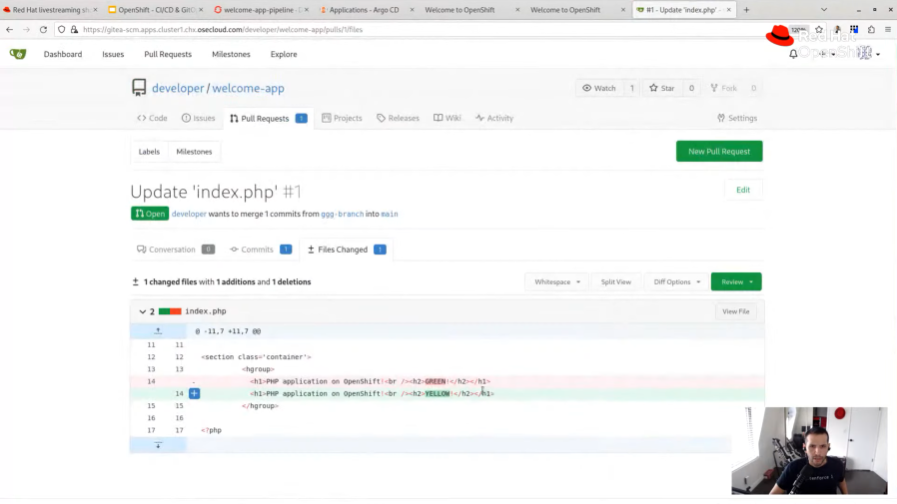897x504 pixels.
Task: Open the Whitespace dropdown
Action: tap(557, 282)
